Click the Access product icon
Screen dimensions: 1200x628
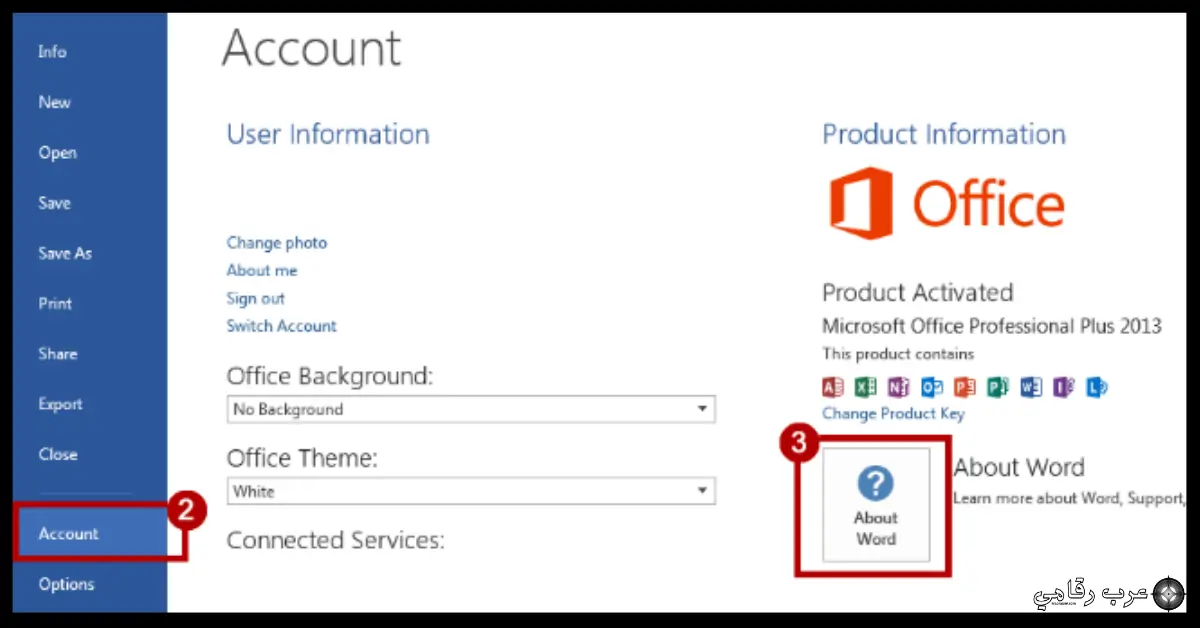(833, 387)
